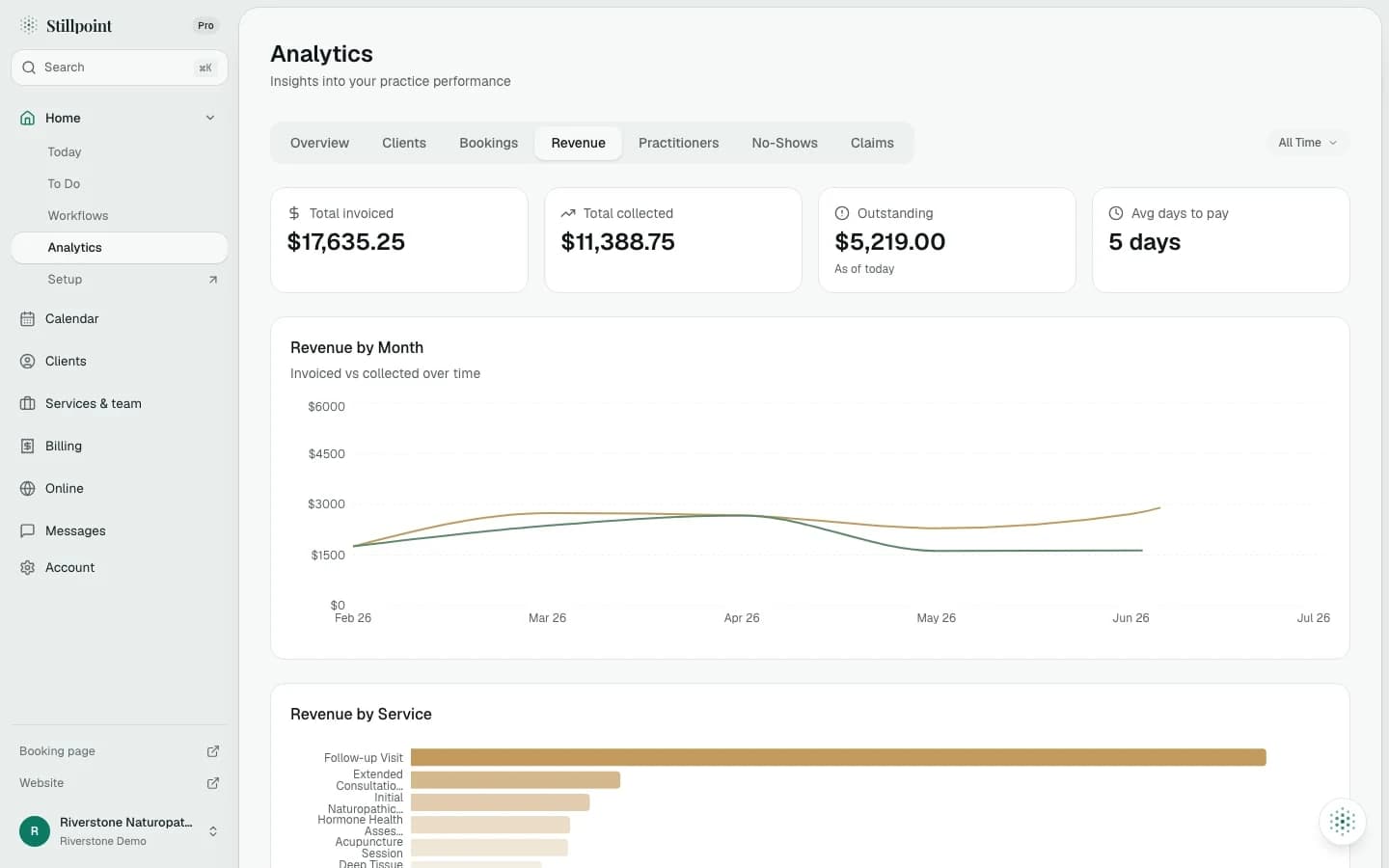This screenshot has width=1389, height=868.
Task: Click the Website external link icon
Action: [x=213, y=783]
